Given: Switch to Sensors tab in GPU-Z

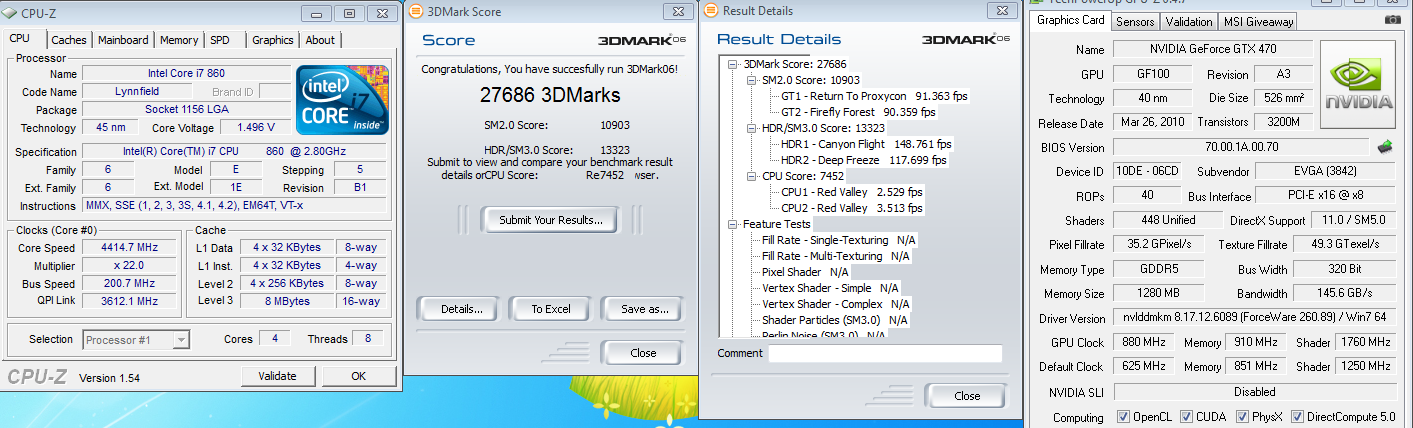Looking at the screenshot, I should pyautogui.click(x=1135, y=21).
